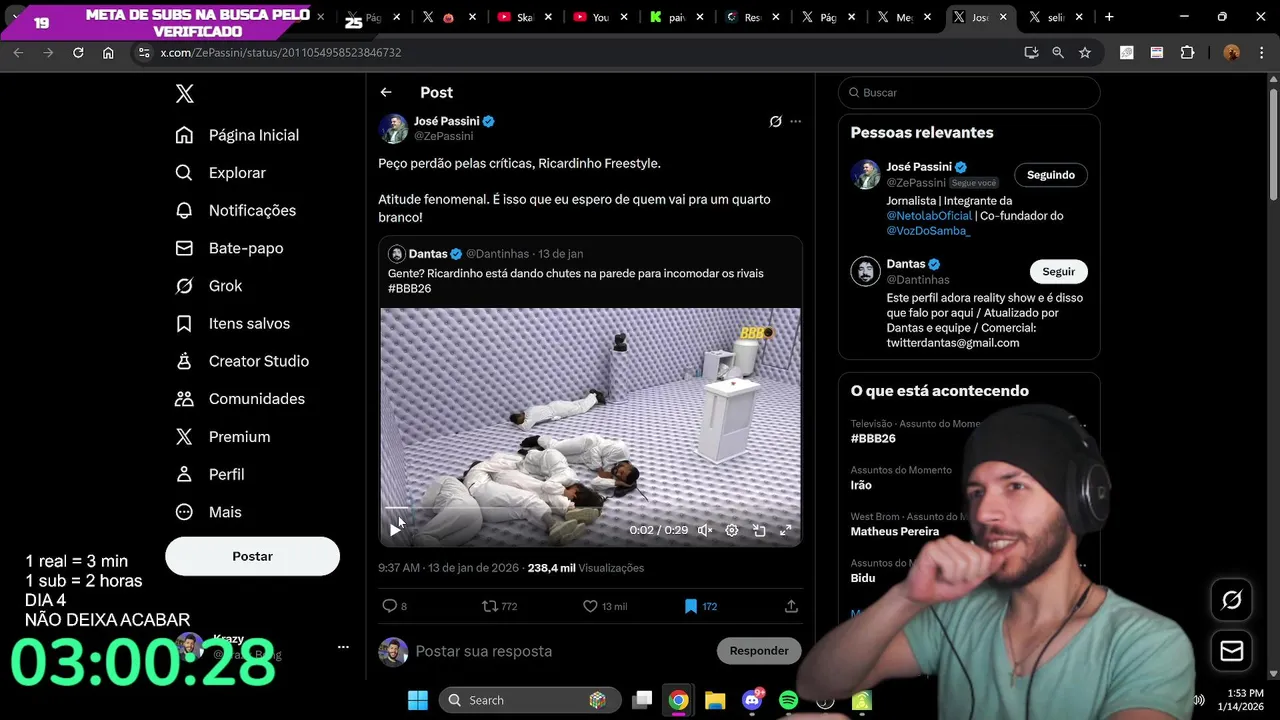Open Spotify from taskbar
Screen dimensions: 1280x720
pyautogui.click(x=788, y=700)
